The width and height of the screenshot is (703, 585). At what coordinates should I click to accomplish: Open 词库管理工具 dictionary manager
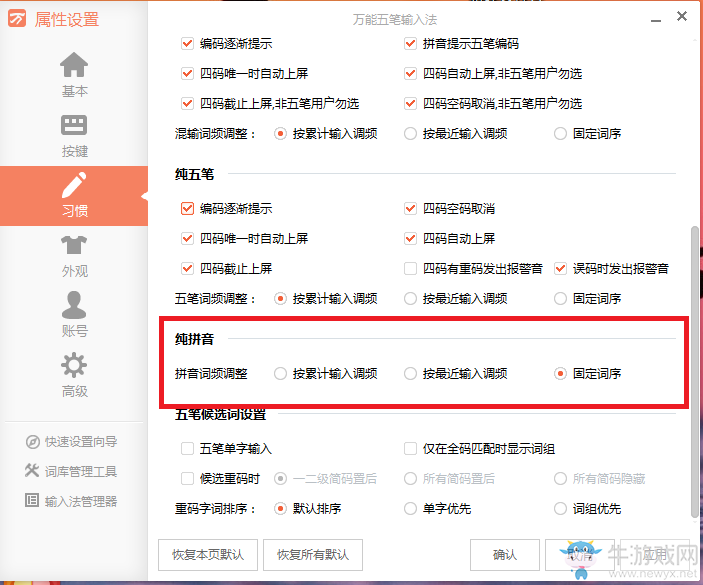point(71,471)
